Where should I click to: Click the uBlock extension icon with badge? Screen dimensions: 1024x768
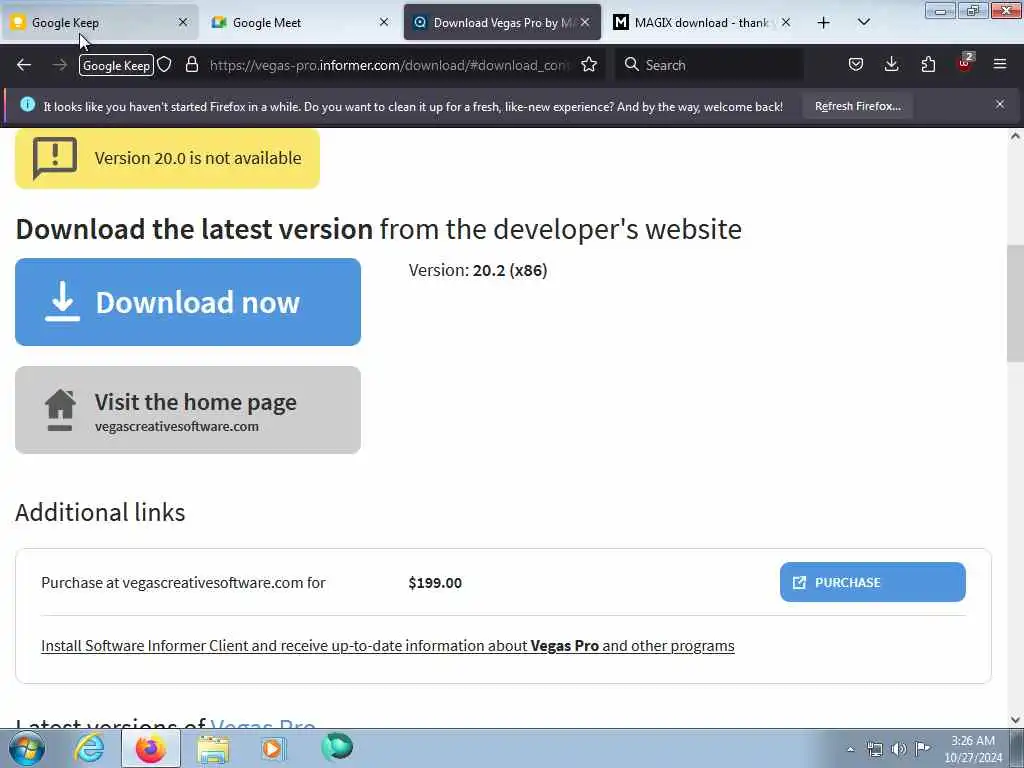click(965, 63)
